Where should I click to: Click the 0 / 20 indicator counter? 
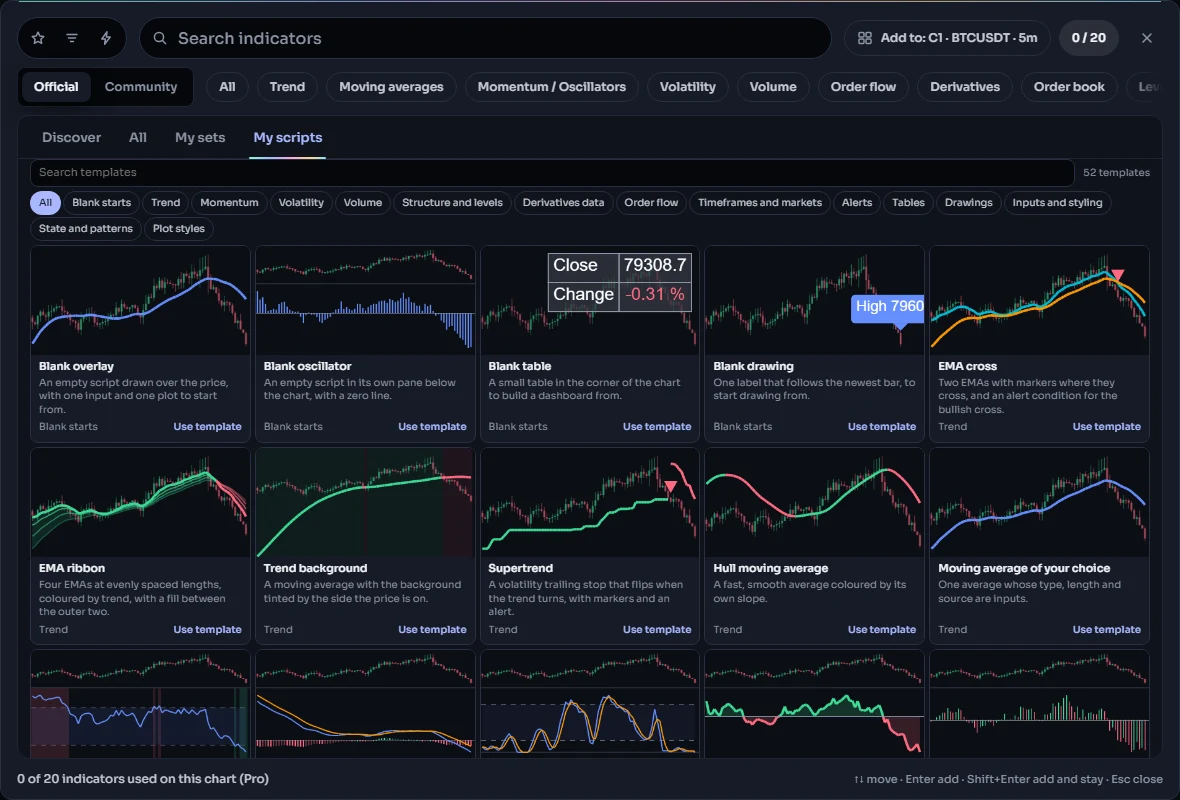point(1088,38)
